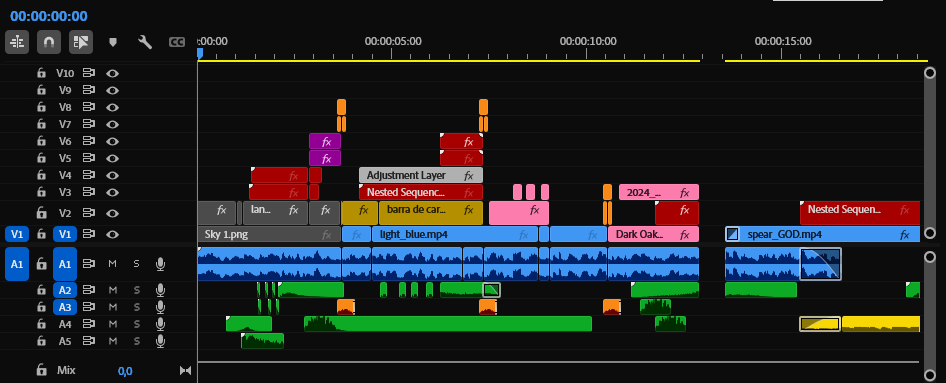Lock the V8 track
The width and height of the screenshot is (946, 383).
pyautogui.click(x=41, y=107)
